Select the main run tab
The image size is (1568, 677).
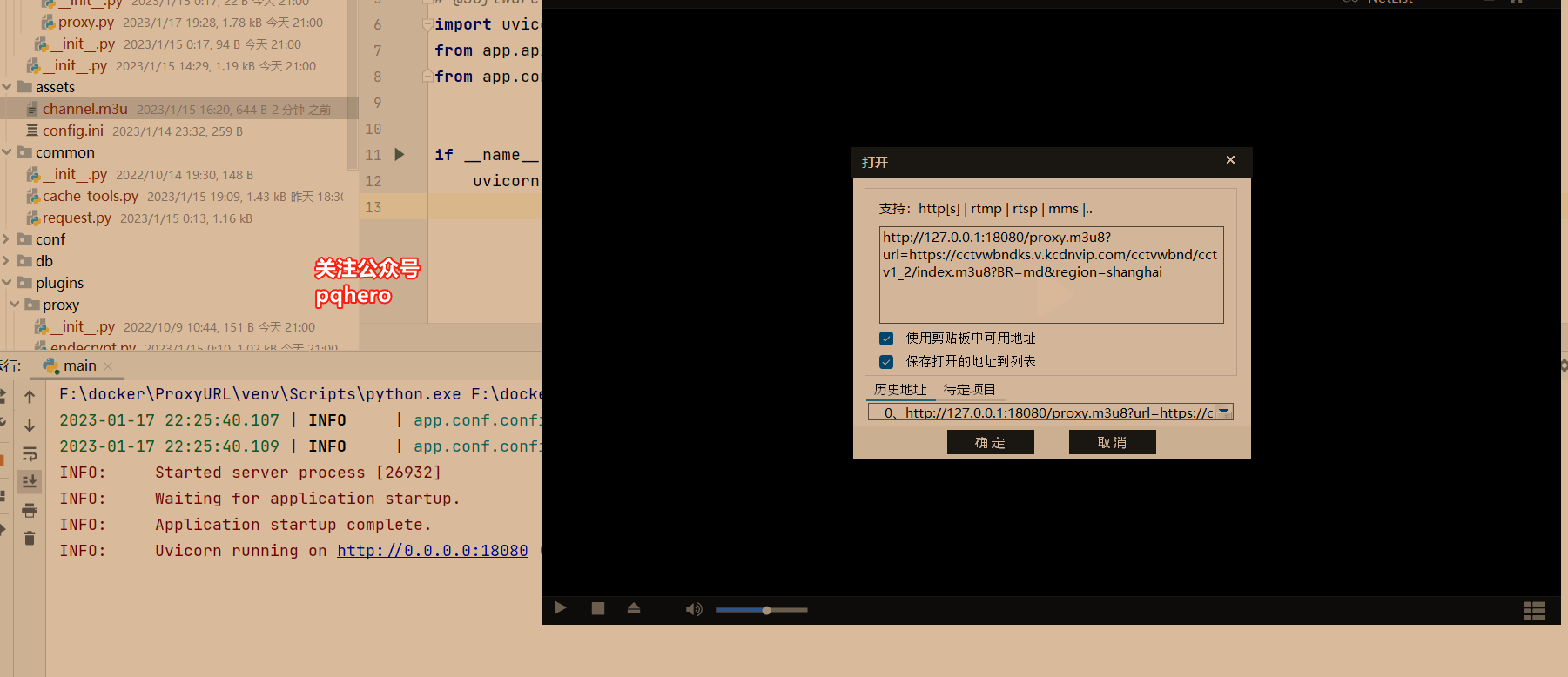[77, 366]
